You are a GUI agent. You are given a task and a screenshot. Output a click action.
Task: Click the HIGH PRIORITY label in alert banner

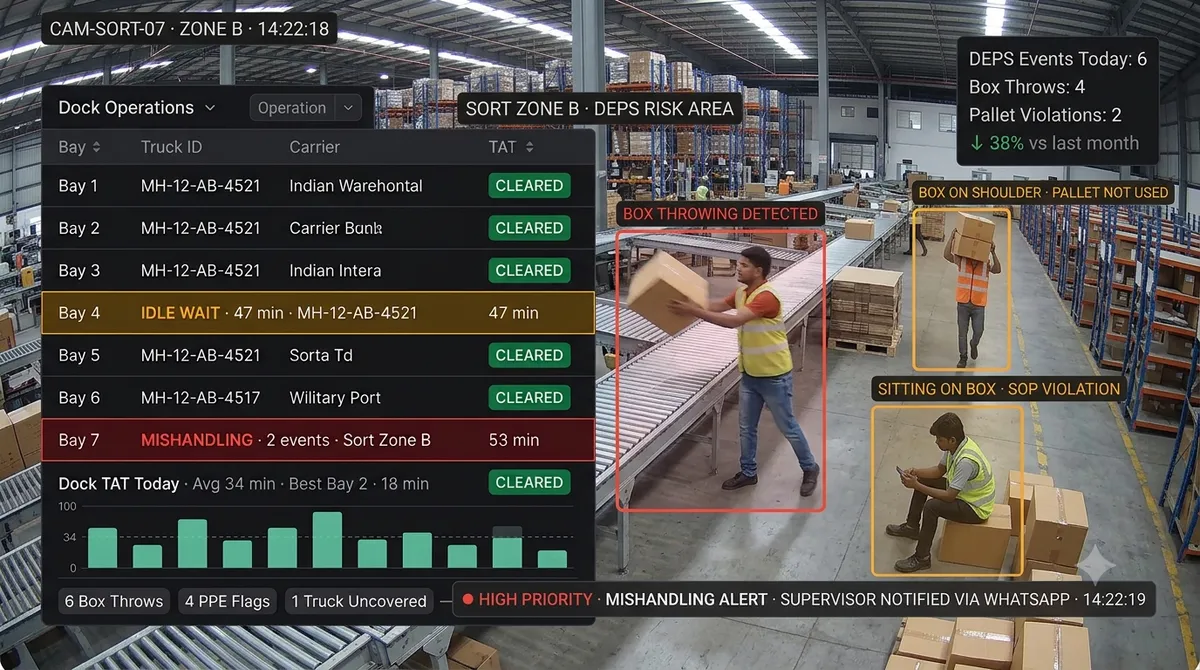(535, 600)
